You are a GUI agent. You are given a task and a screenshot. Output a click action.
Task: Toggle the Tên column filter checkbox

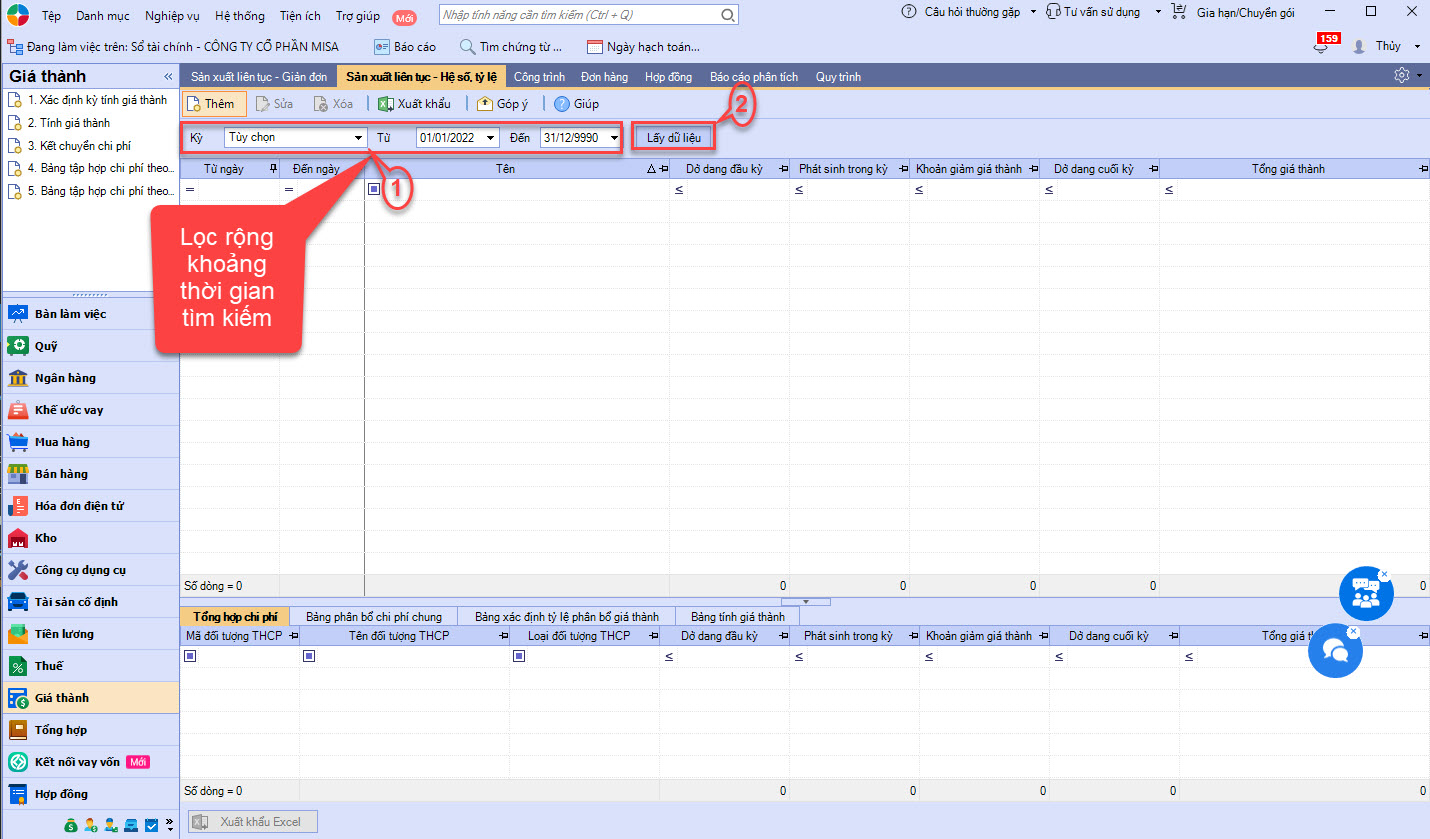(x=375, y=190)
